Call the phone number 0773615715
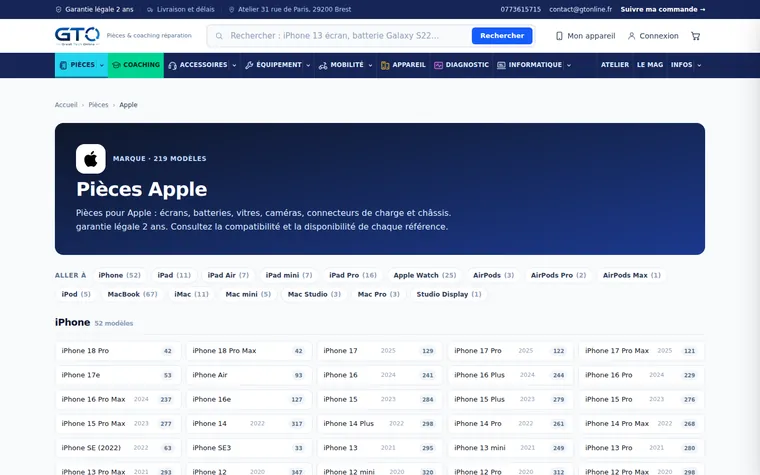This screenshot has height=475, width=760. point(521,9)
